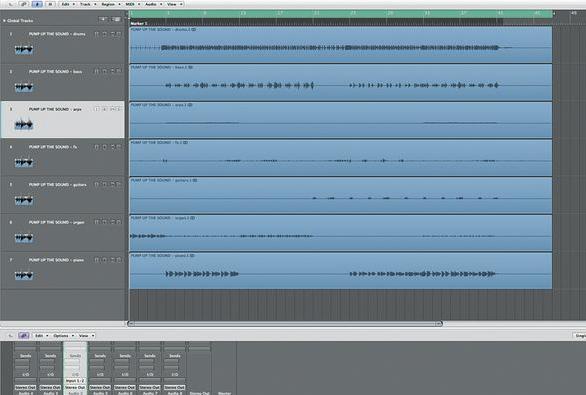Open the MIDI menu
586x395 pixels.
(132, 4)
